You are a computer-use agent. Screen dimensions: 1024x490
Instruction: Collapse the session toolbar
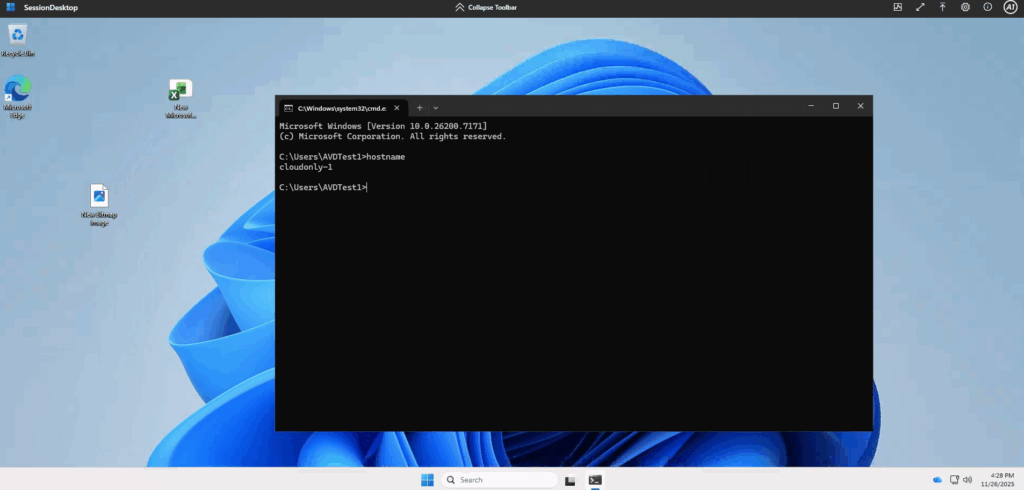pos(486,7)
